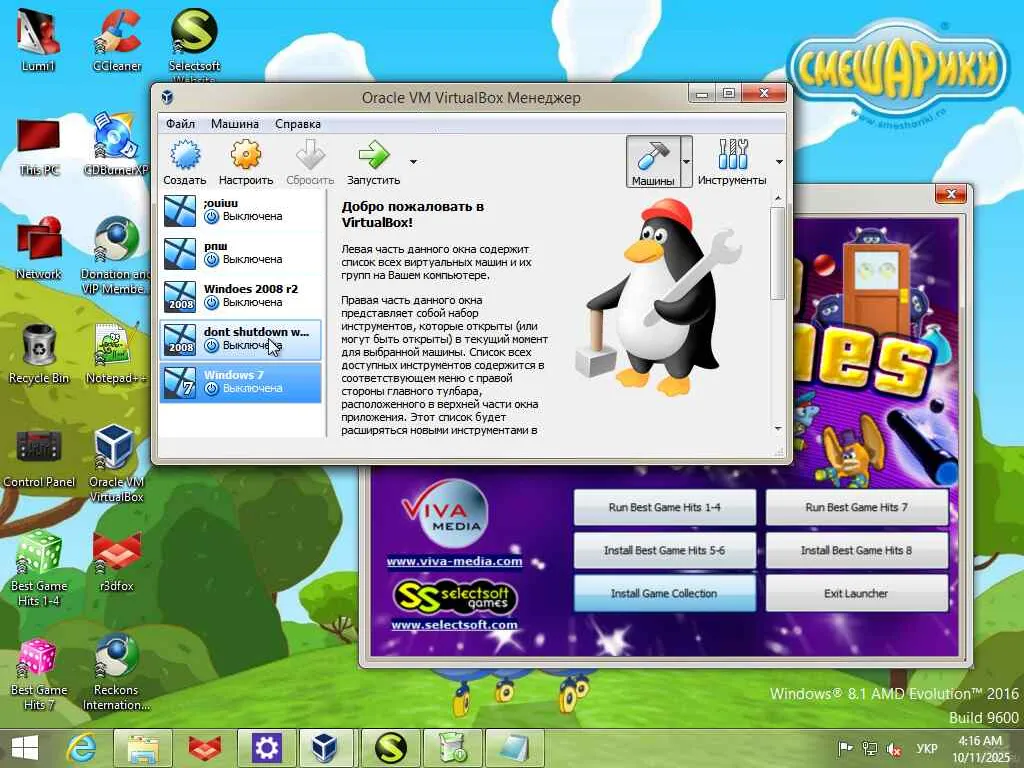
Task: Select Best Game Hits 7 desktop icon
Action: point(39,674)
